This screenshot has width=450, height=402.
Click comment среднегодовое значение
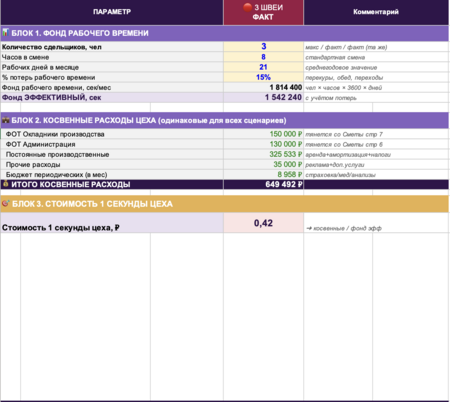(x=341, y=68)
